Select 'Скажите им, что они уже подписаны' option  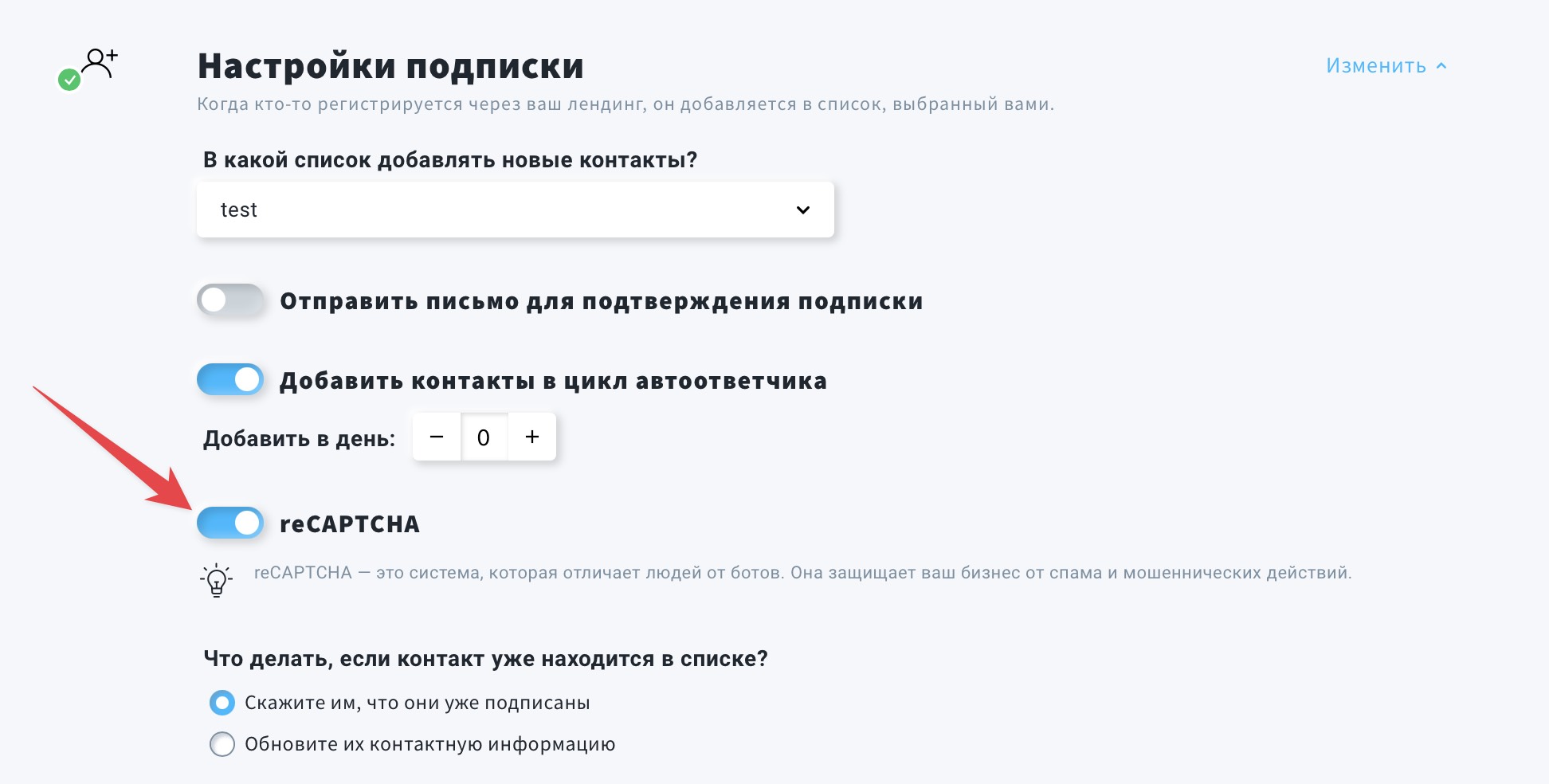click(222, 703)
